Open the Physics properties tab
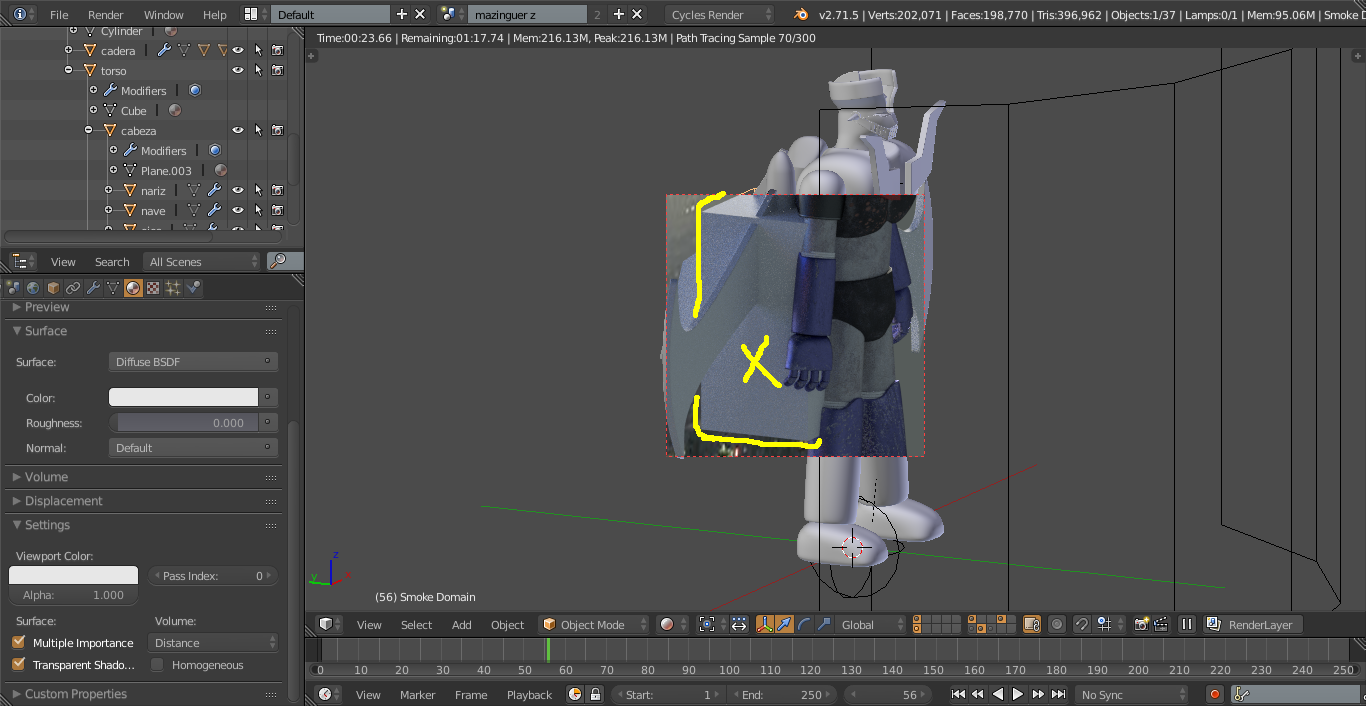1366x706 pixels. coord(193,288)
